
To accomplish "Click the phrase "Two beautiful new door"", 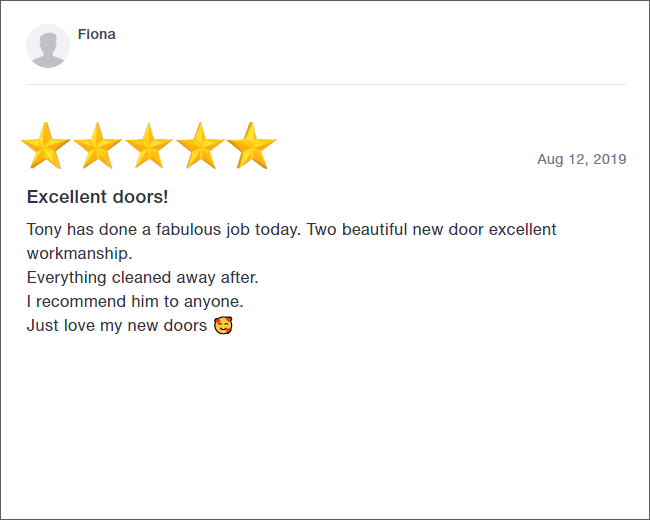I will 384,229.
